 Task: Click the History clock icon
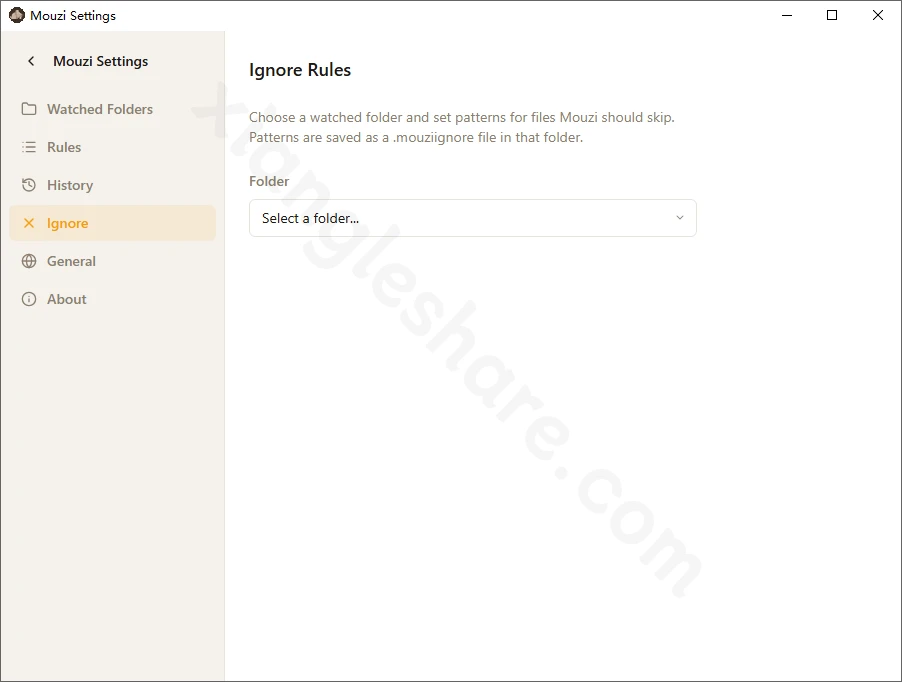pyautogui.click(x=29, y=185)
